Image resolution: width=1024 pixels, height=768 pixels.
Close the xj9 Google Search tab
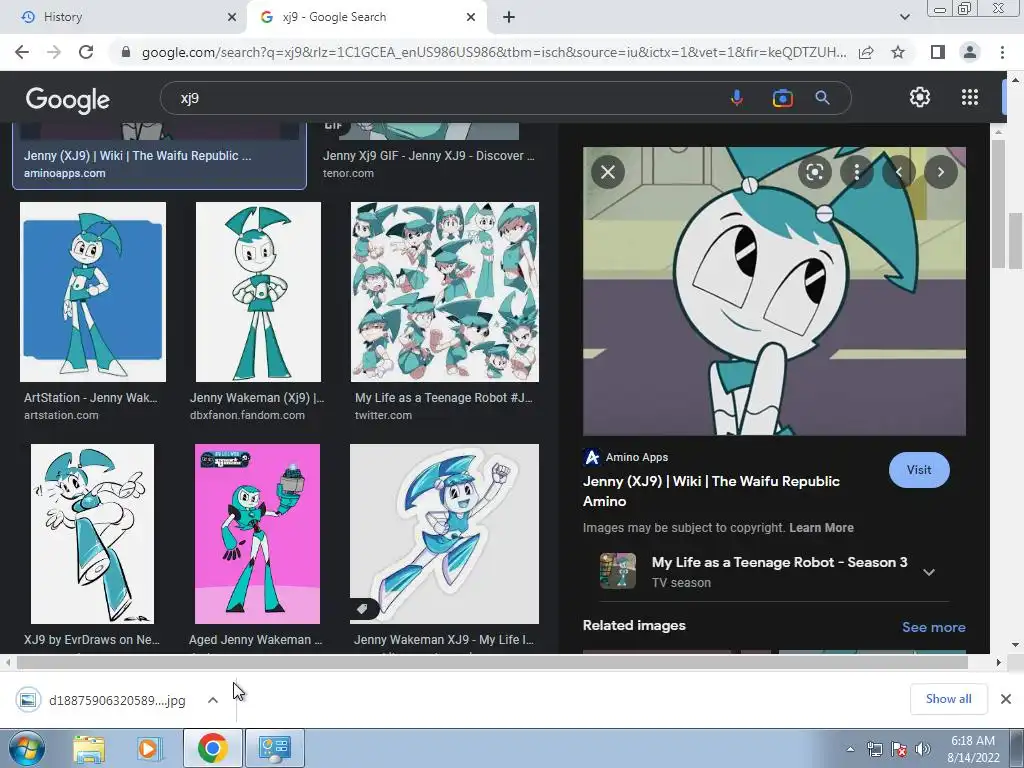[471, 17]
